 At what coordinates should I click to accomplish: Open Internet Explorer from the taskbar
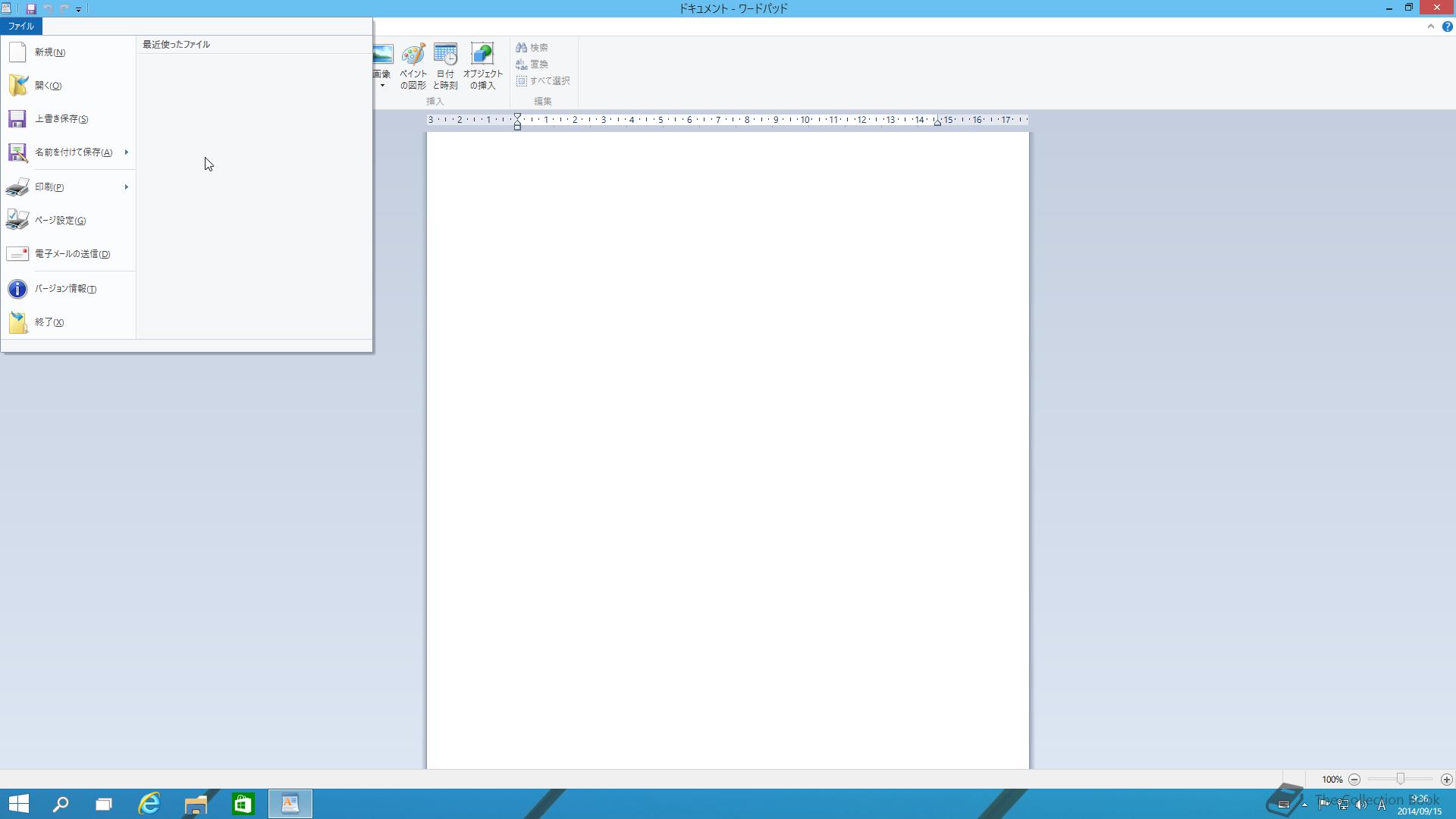[149, 804]
